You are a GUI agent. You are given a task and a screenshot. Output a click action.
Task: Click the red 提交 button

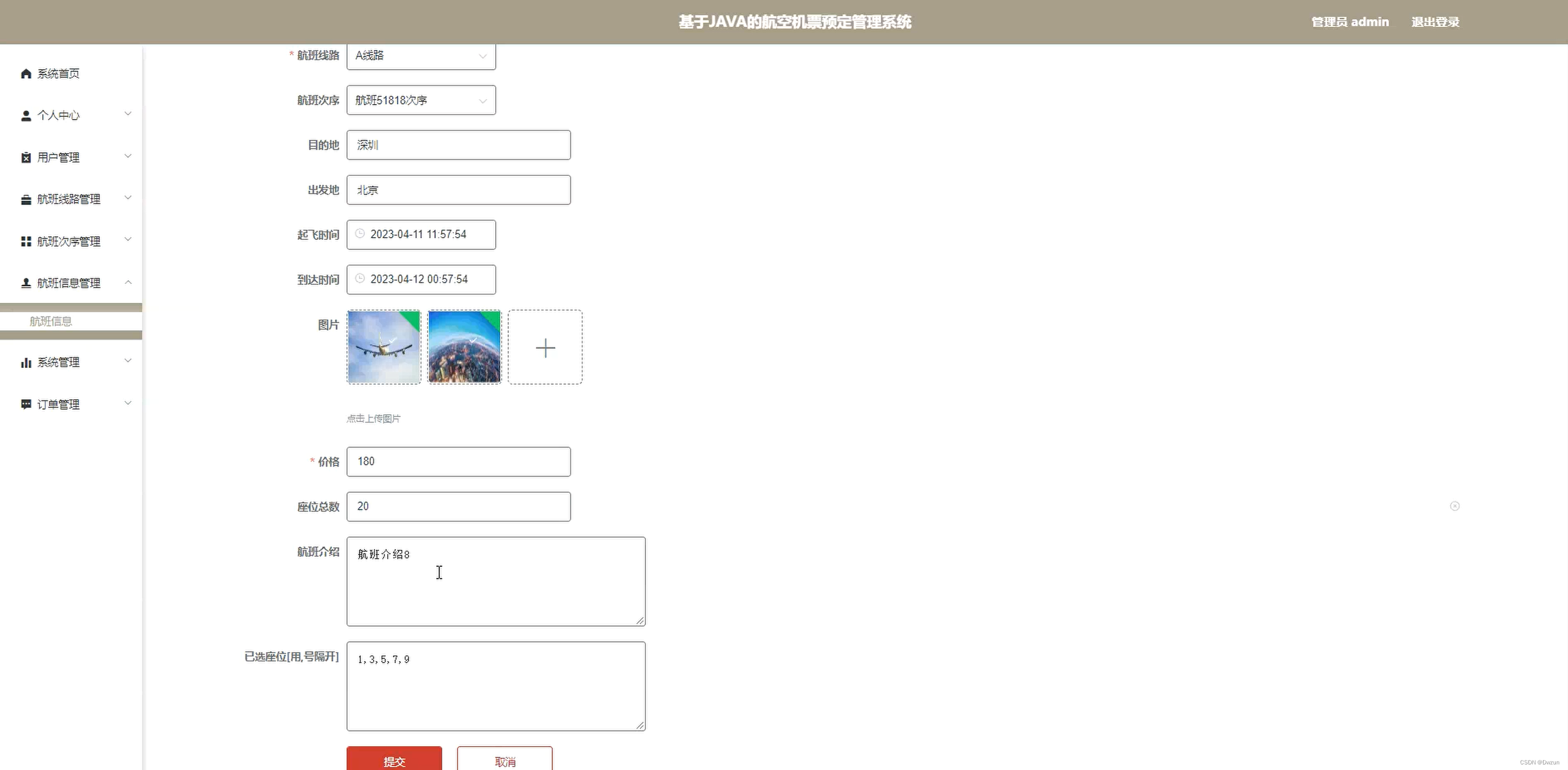pos(395,759)
